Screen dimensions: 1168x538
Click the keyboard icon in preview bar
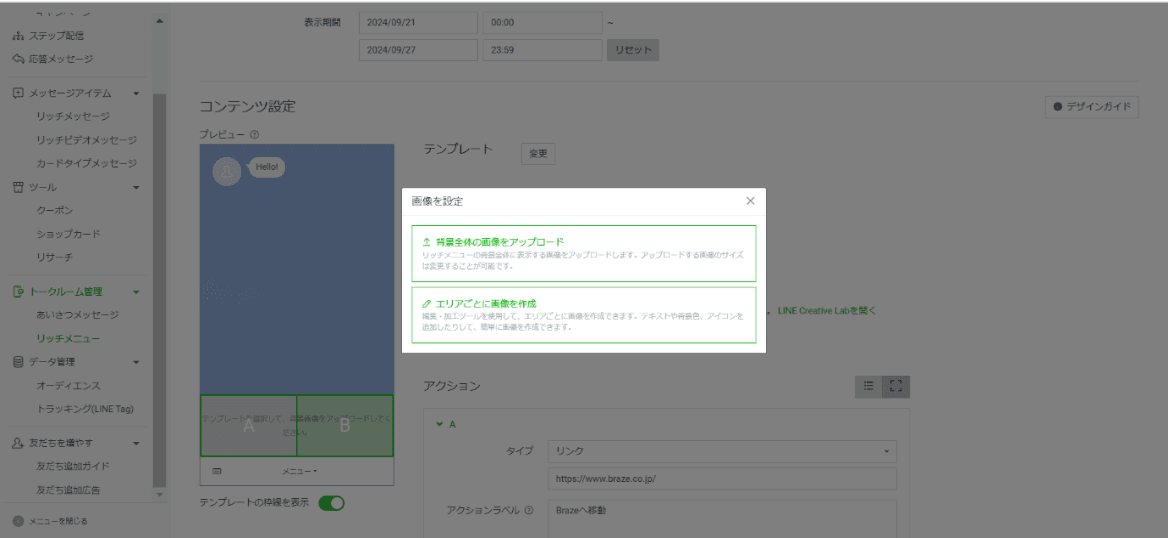(217, 470)
